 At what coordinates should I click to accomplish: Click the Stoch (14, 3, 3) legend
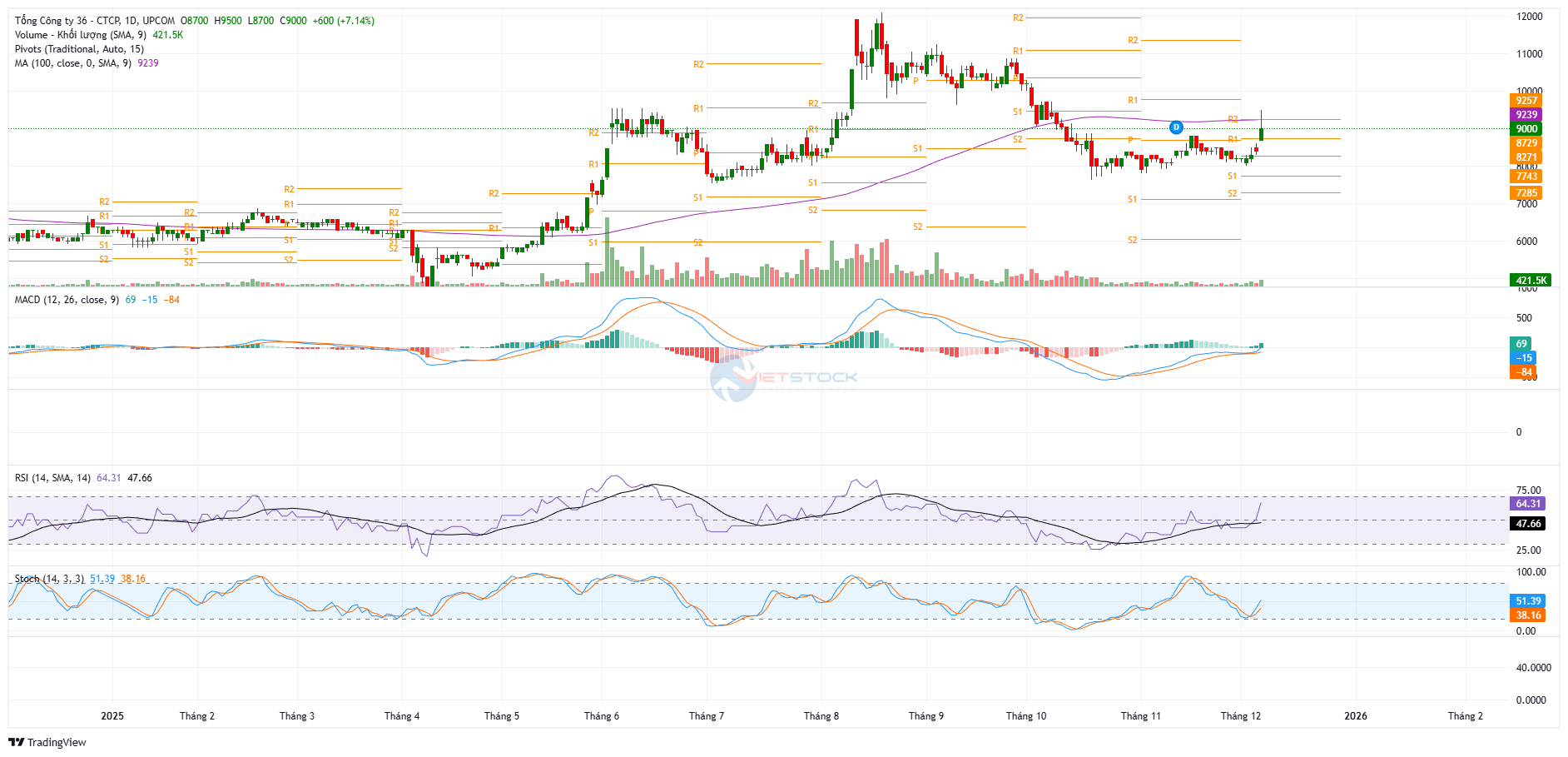49,579
